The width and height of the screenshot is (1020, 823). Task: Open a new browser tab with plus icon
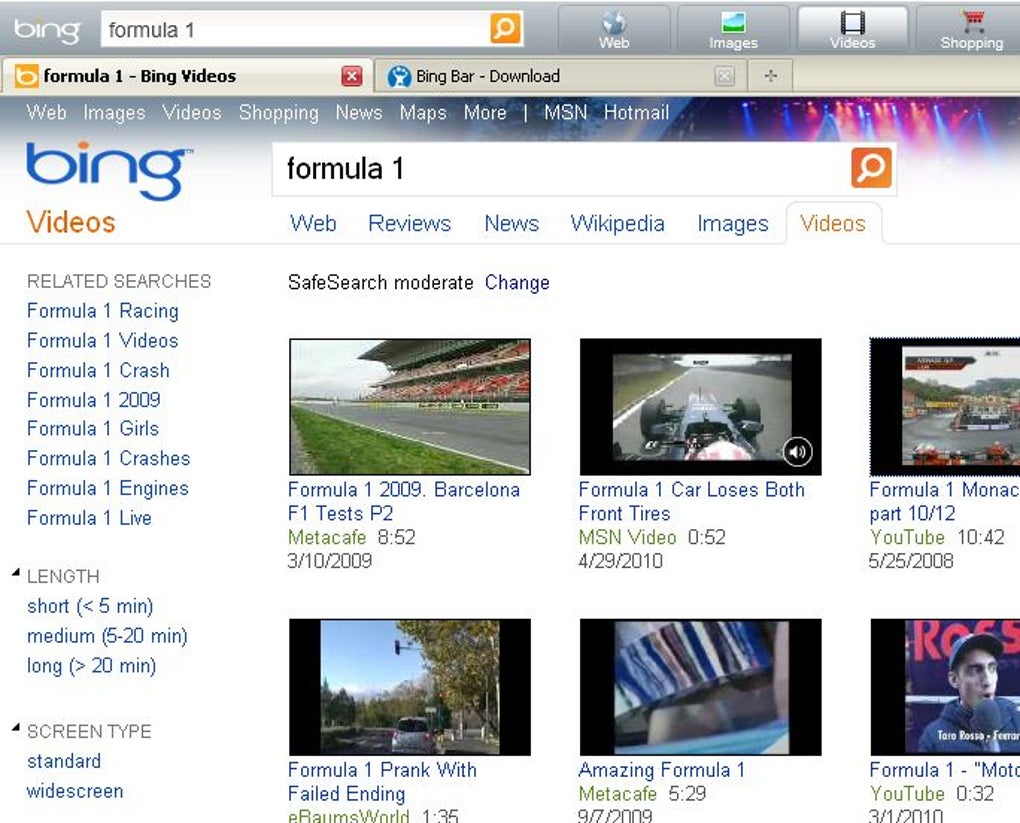pos(771,76)
